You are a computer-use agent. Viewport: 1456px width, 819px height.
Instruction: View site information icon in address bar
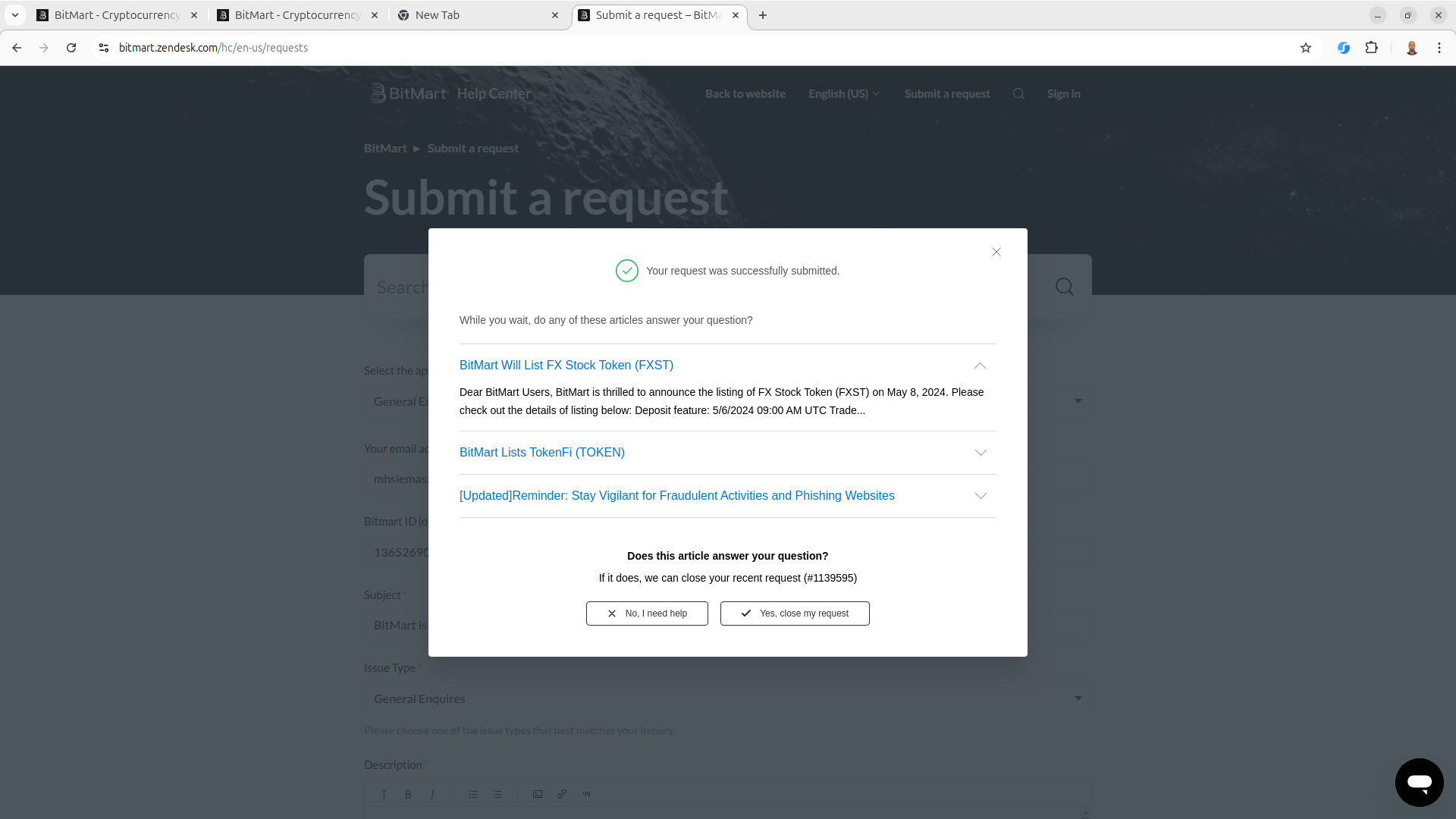click(104, 48)
